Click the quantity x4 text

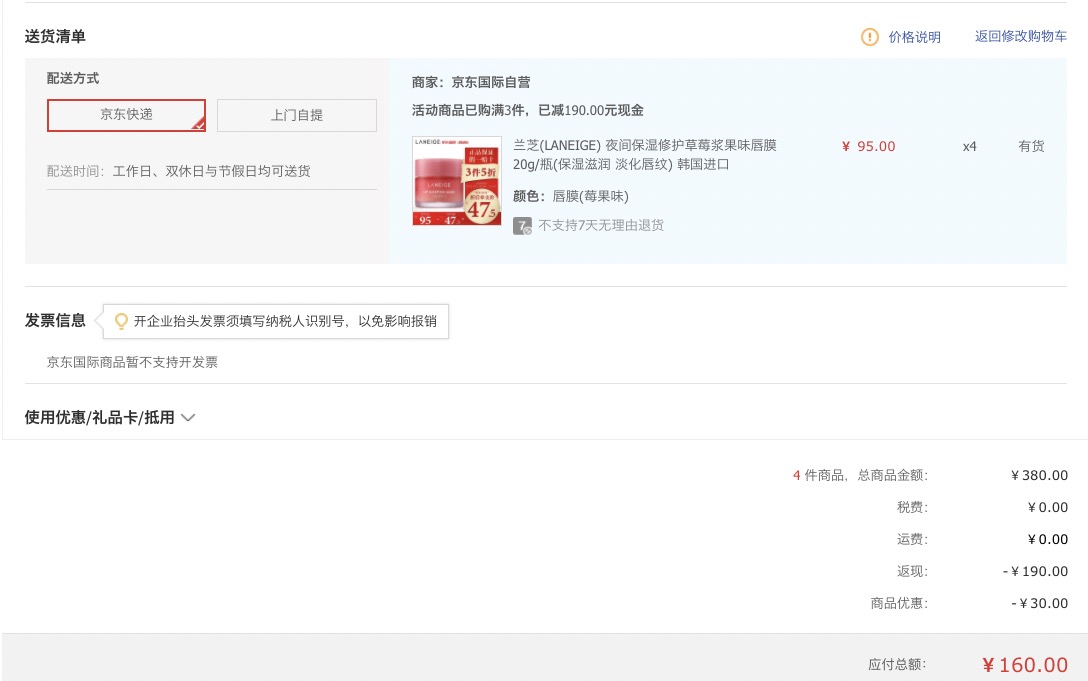point(969,146)
